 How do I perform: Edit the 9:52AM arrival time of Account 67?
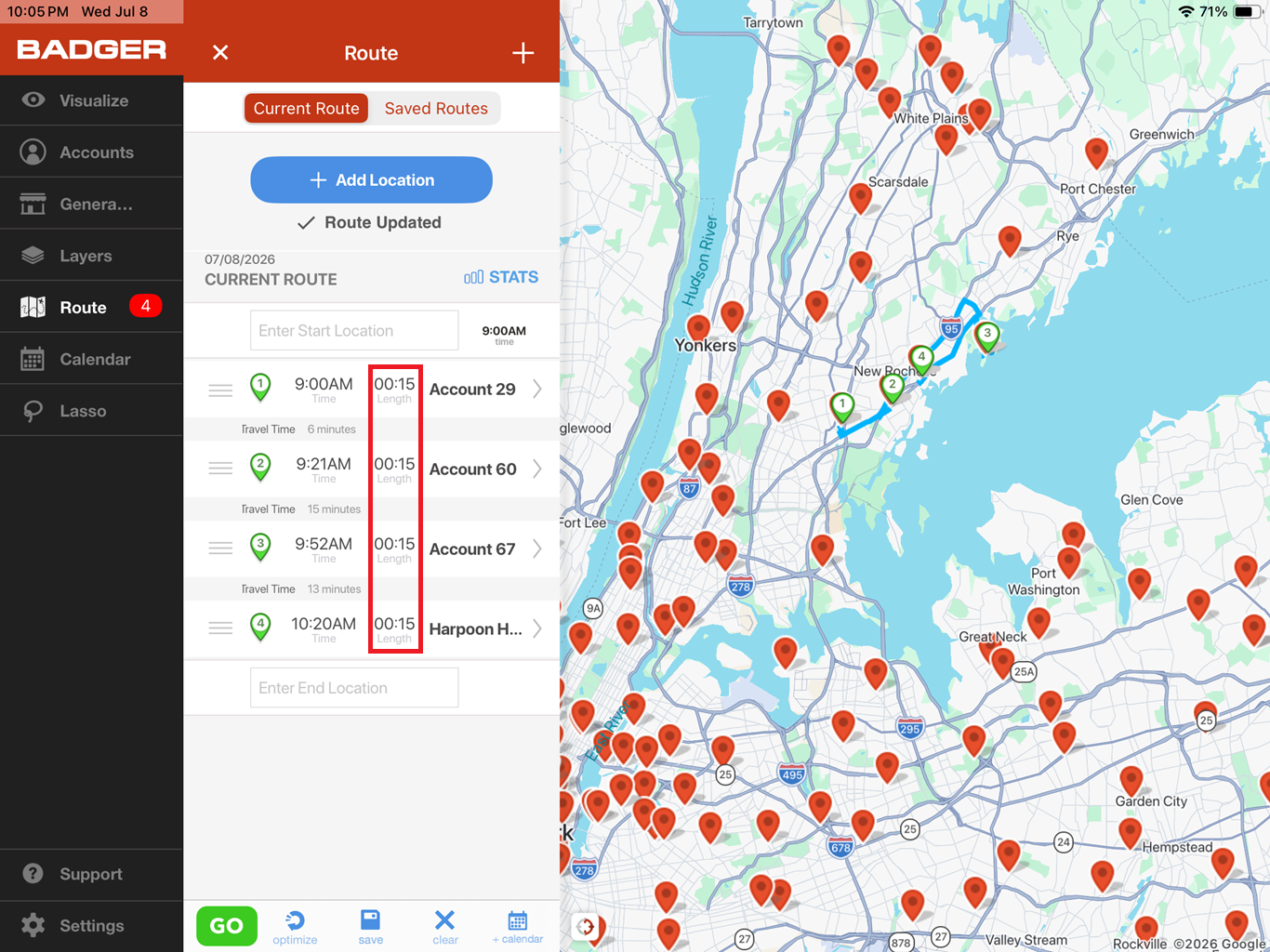coord(324,549)
